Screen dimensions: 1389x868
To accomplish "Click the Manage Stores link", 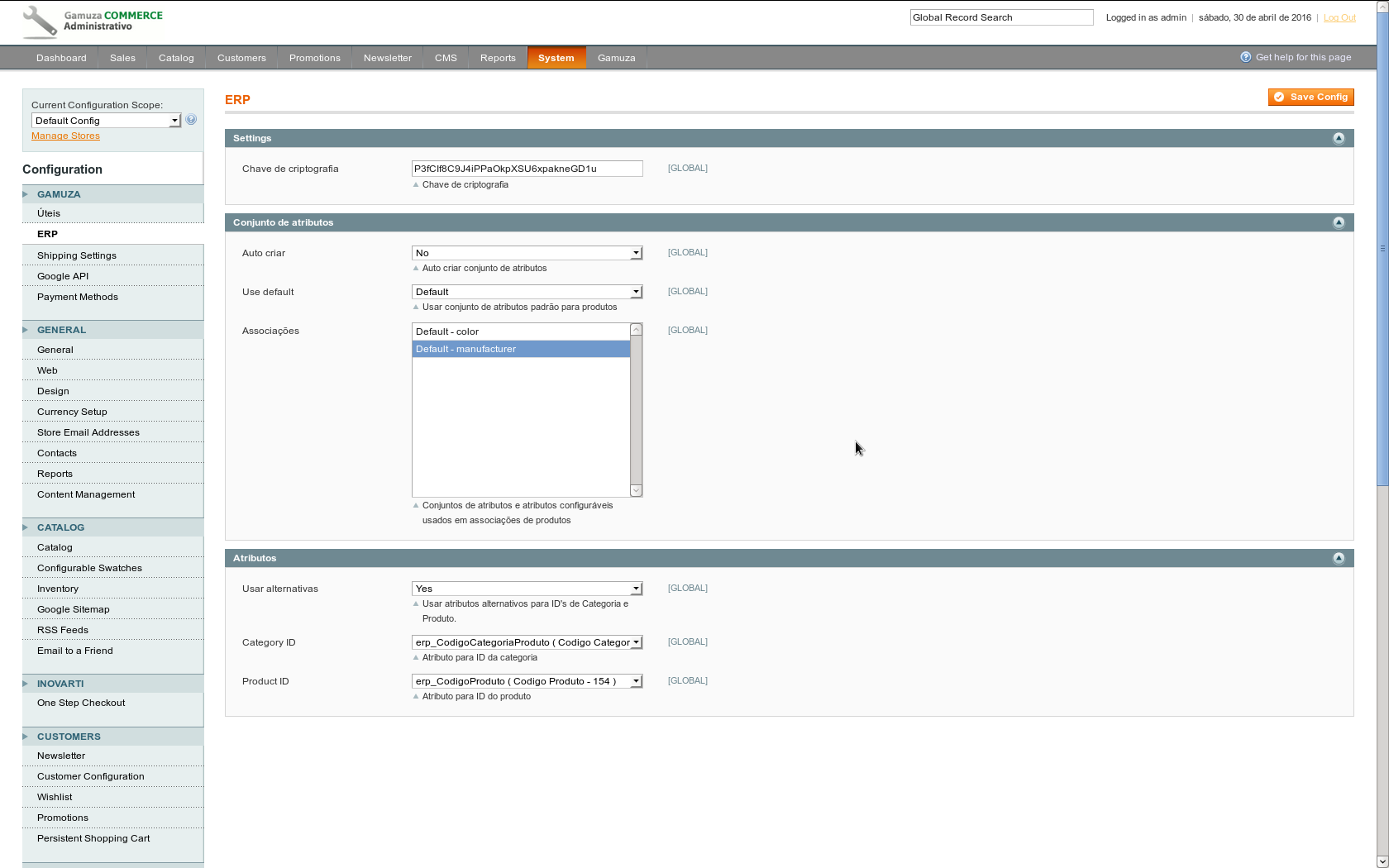I will tap(65, 136).
